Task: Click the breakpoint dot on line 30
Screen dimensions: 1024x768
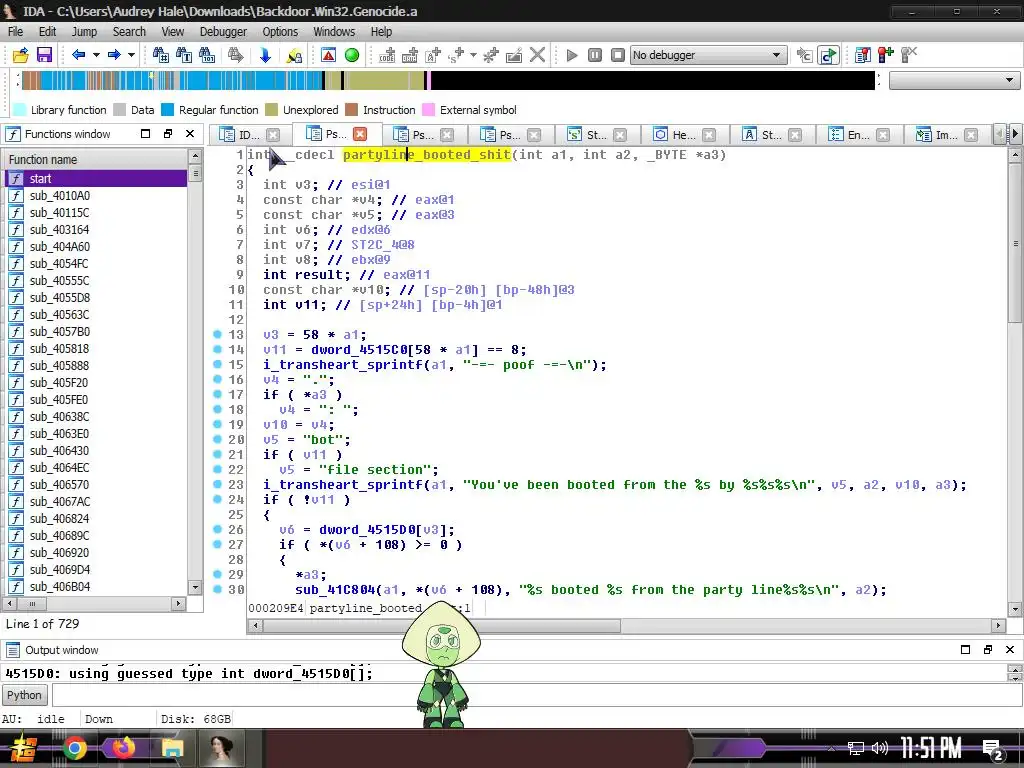Action: point(217,590)
